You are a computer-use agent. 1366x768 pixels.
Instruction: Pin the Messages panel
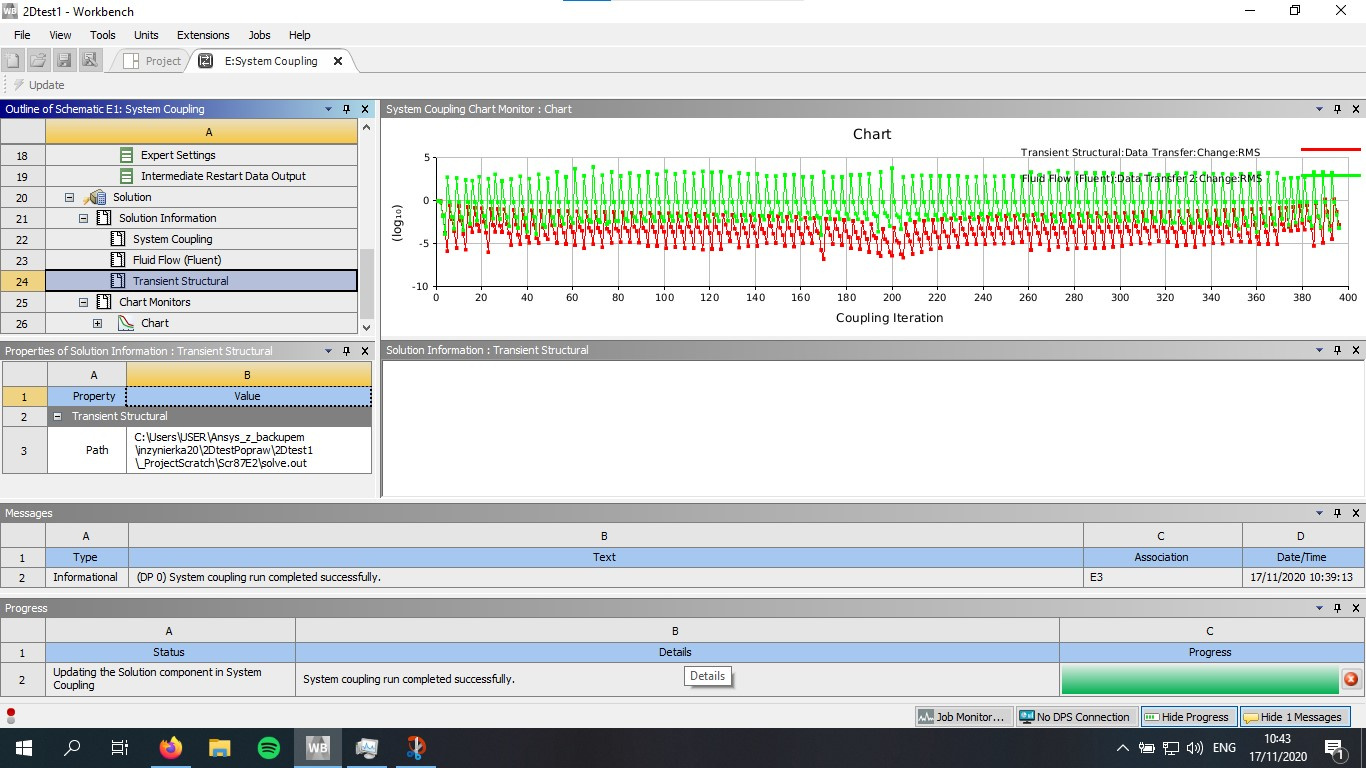1337,513
